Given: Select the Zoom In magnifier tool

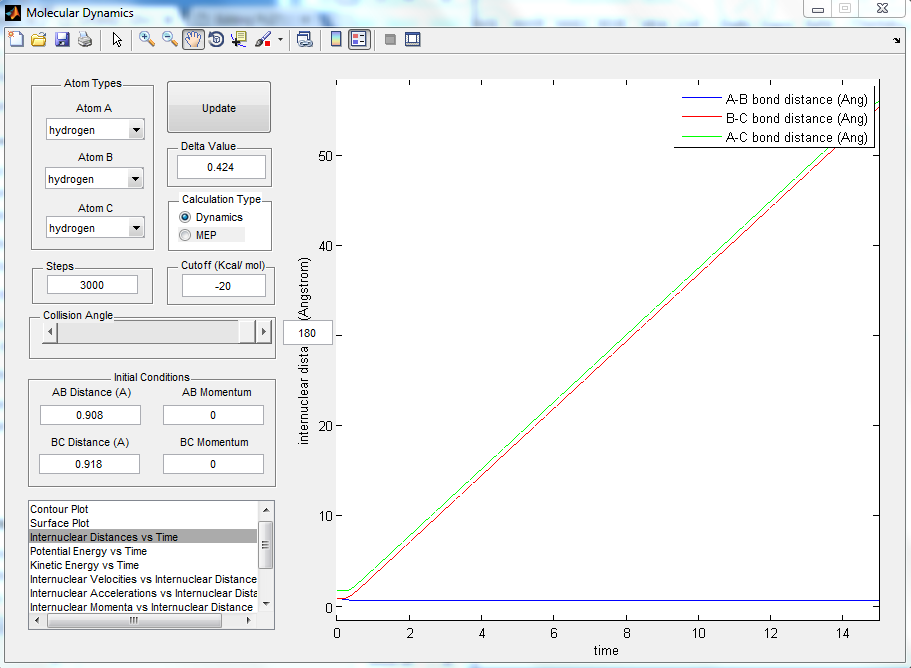Looking at the screenshot, I should 146,40.
